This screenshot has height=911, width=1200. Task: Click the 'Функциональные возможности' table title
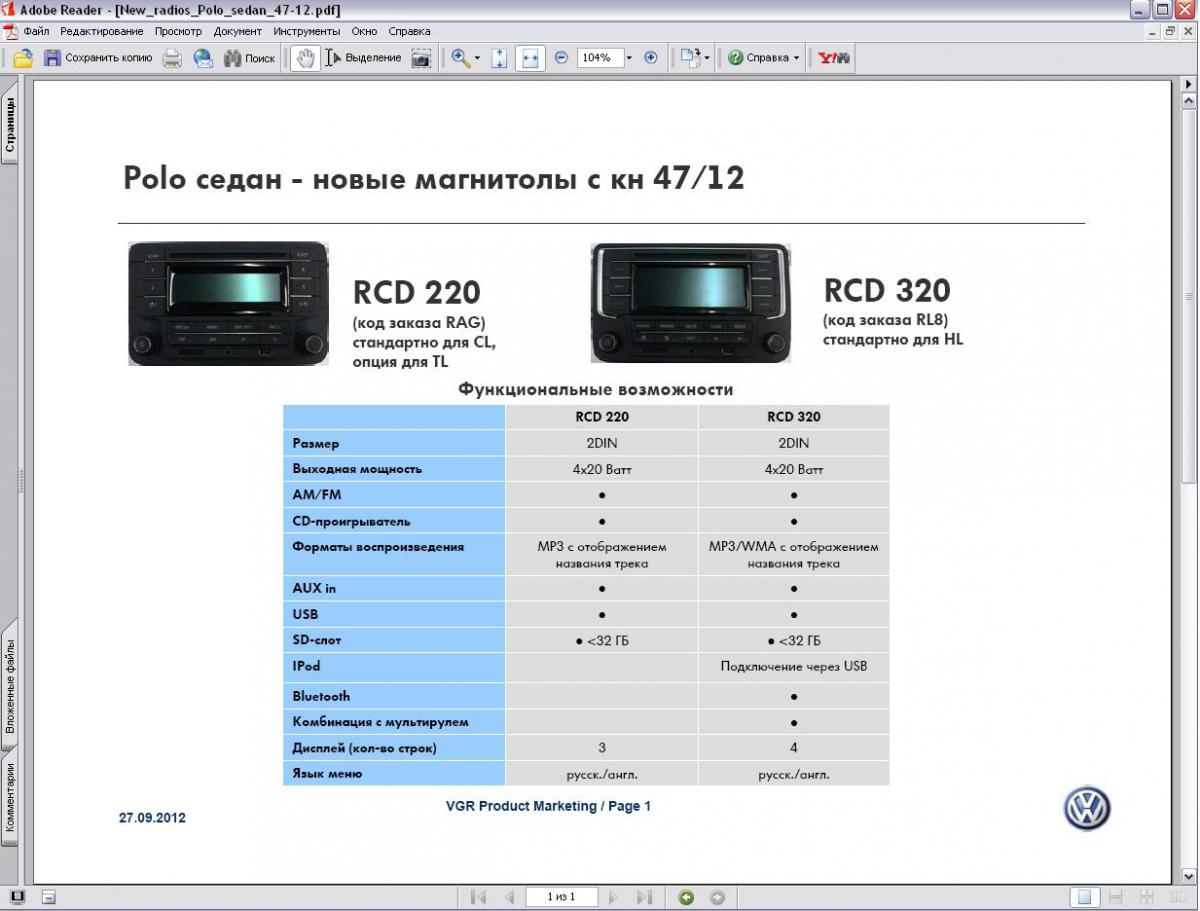(596, 389)
